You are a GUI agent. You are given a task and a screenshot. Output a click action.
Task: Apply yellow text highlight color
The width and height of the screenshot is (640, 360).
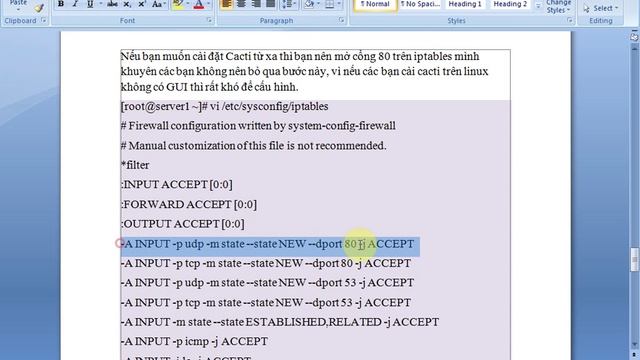pos(178,4)
